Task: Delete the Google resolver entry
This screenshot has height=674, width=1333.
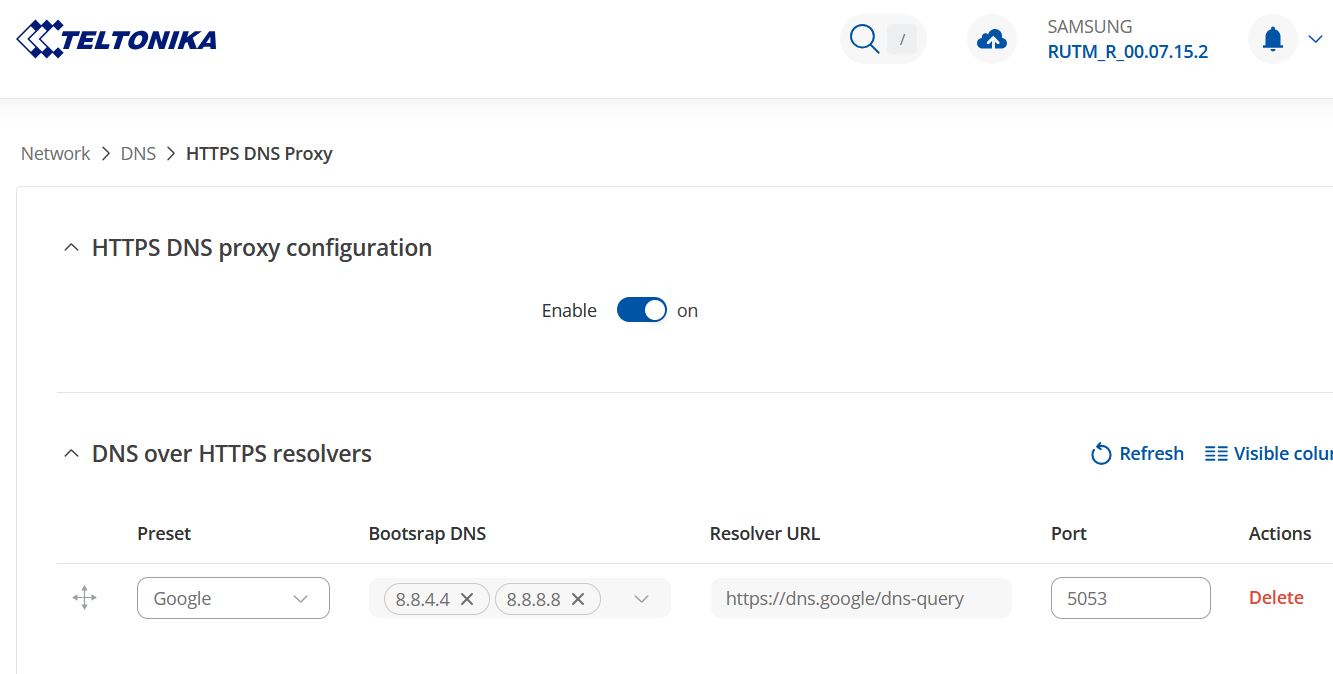Action: [x=1276, y=598]
